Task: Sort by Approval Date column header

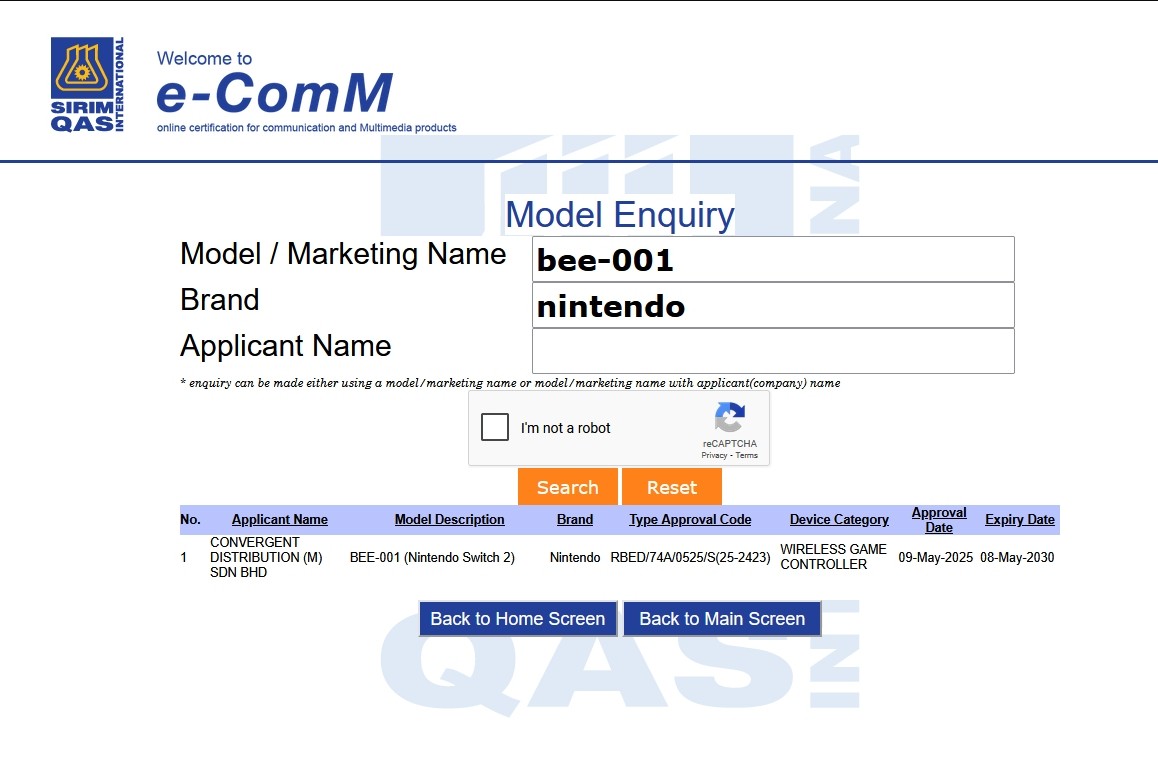Action: click(938, 520)
